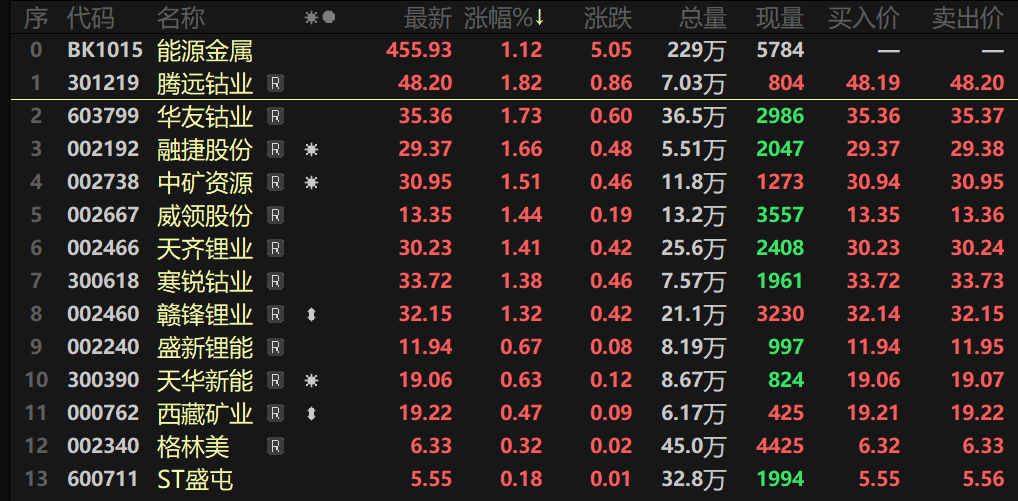
Task: Sort by 最新 price column header
Action: pyautogui.click(x=428, y=19)
